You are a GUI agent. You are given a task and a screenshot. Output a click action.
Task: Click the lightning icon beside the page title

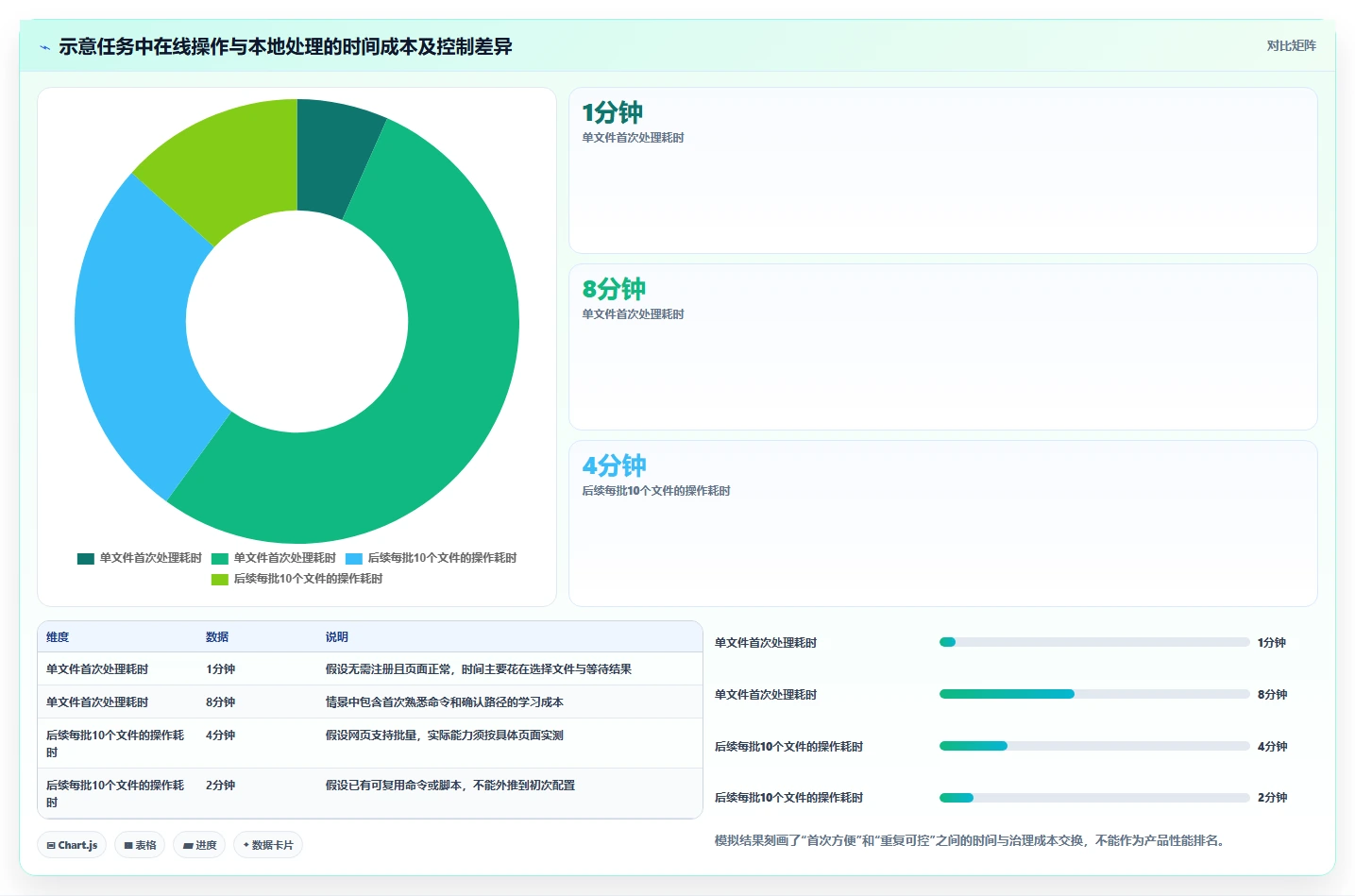pyautogui.click(x=44, y=46)
